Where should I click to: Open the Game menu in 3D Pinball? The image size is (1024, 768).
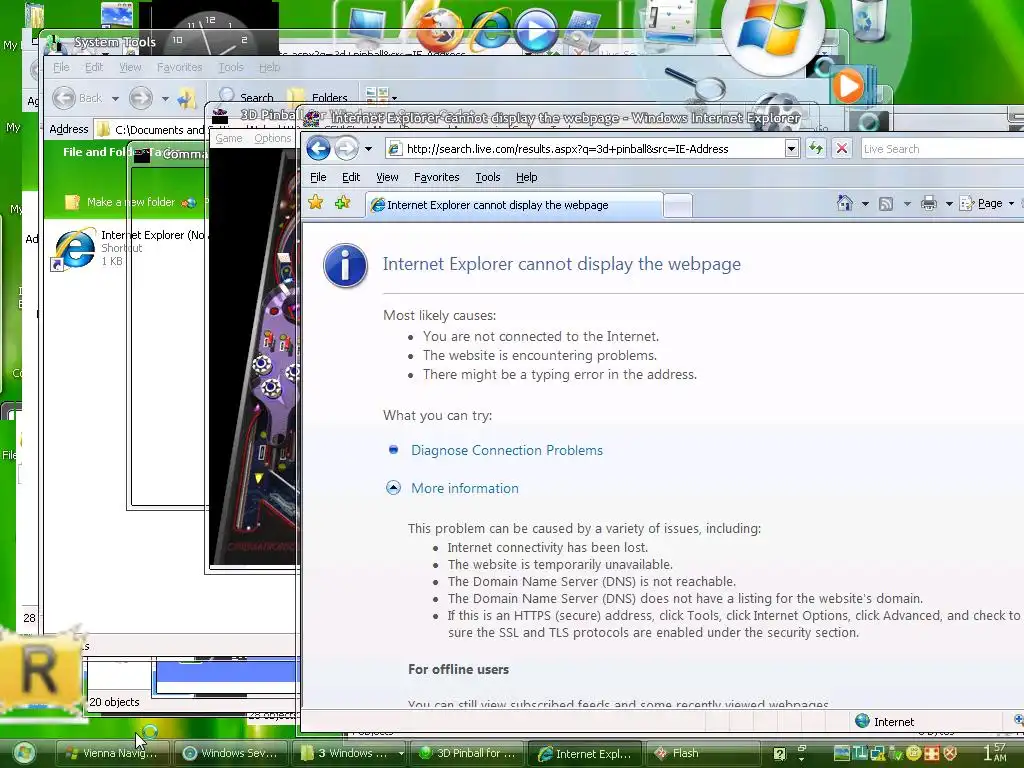click(x=229, y=138)
